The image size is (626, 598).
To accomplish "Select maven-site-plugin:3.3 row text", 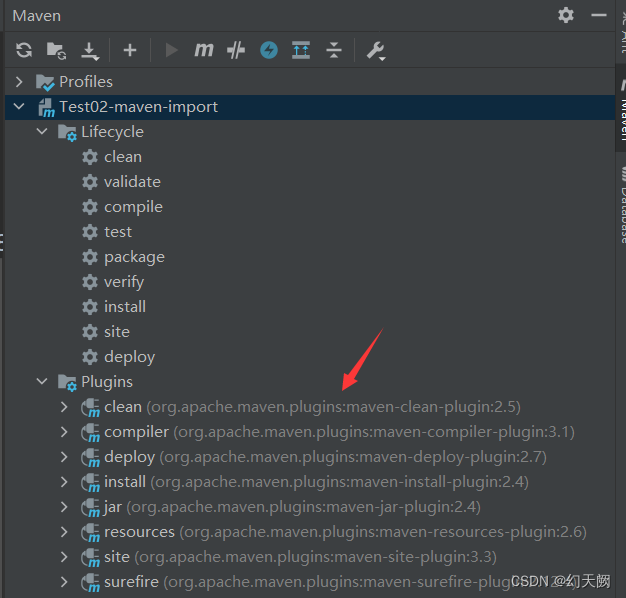I will 300,557.
